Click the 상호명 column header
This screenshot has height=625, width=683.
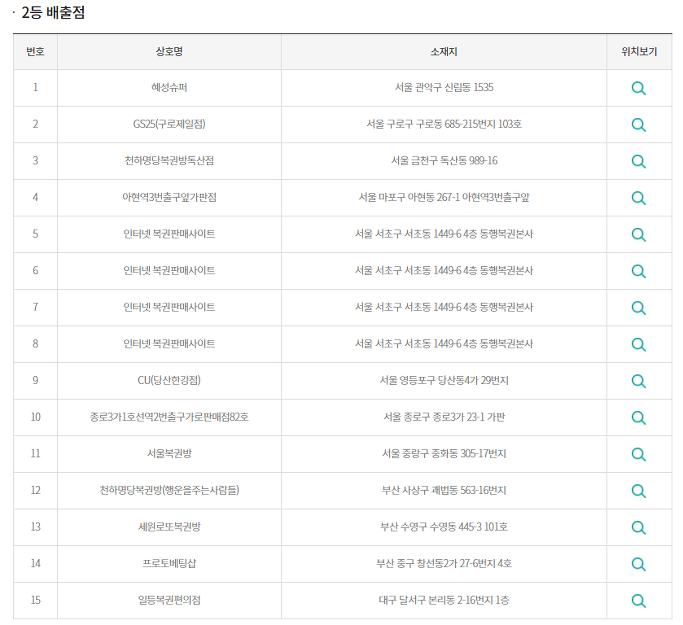(x=169, y=51)
